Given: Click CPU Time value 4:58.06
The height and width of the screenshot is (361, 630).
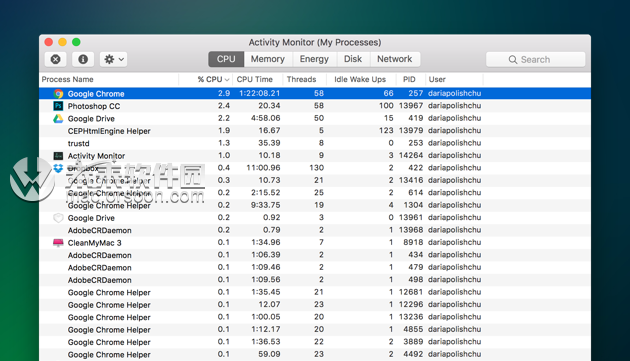Looking at the screenshot, I should click(x=266, y=118).
